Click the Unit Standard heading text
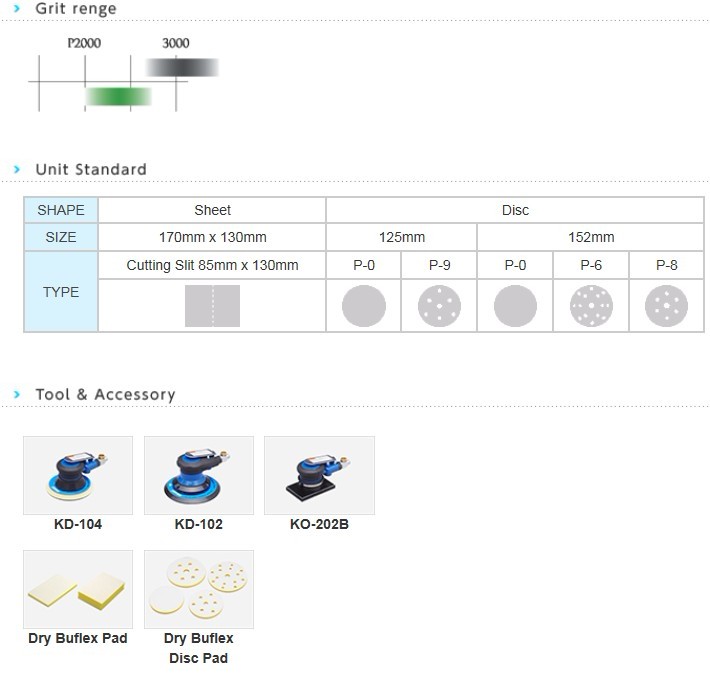Image resolution: width=710 pixels, height=674 pixels. [91, 169]
